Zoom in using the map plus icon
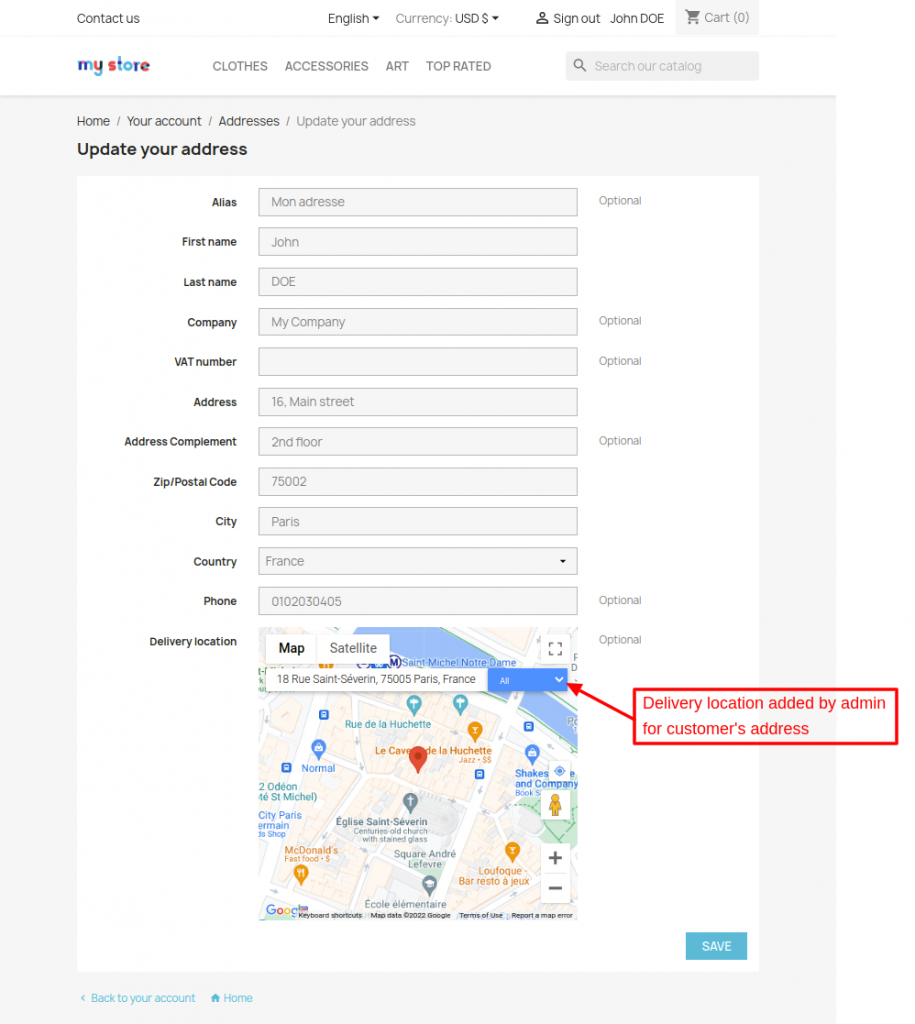The height and width of the screenshot is (1024, 915). tap(555, 857)
